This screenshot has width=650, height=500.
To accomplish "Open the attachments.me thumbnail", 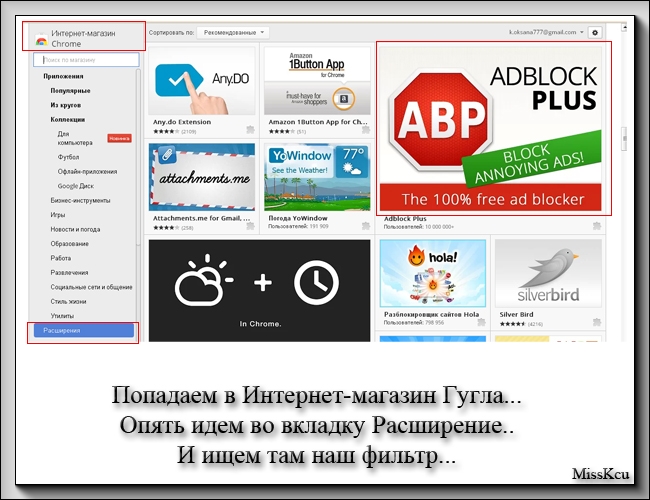I will pyautogui.click(x=202, y=177).
